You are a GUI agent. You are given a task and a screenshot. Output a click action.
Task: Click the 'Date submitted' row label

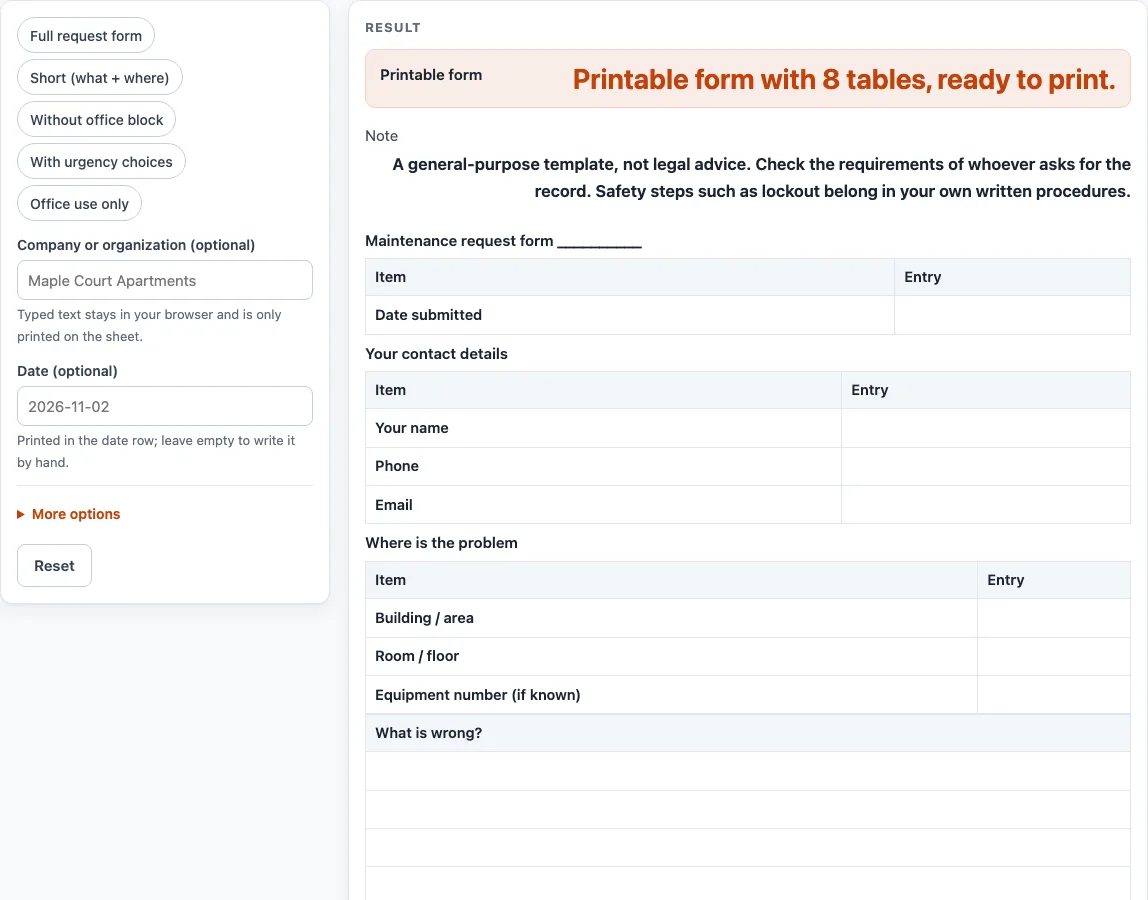(x=428, y=315)
